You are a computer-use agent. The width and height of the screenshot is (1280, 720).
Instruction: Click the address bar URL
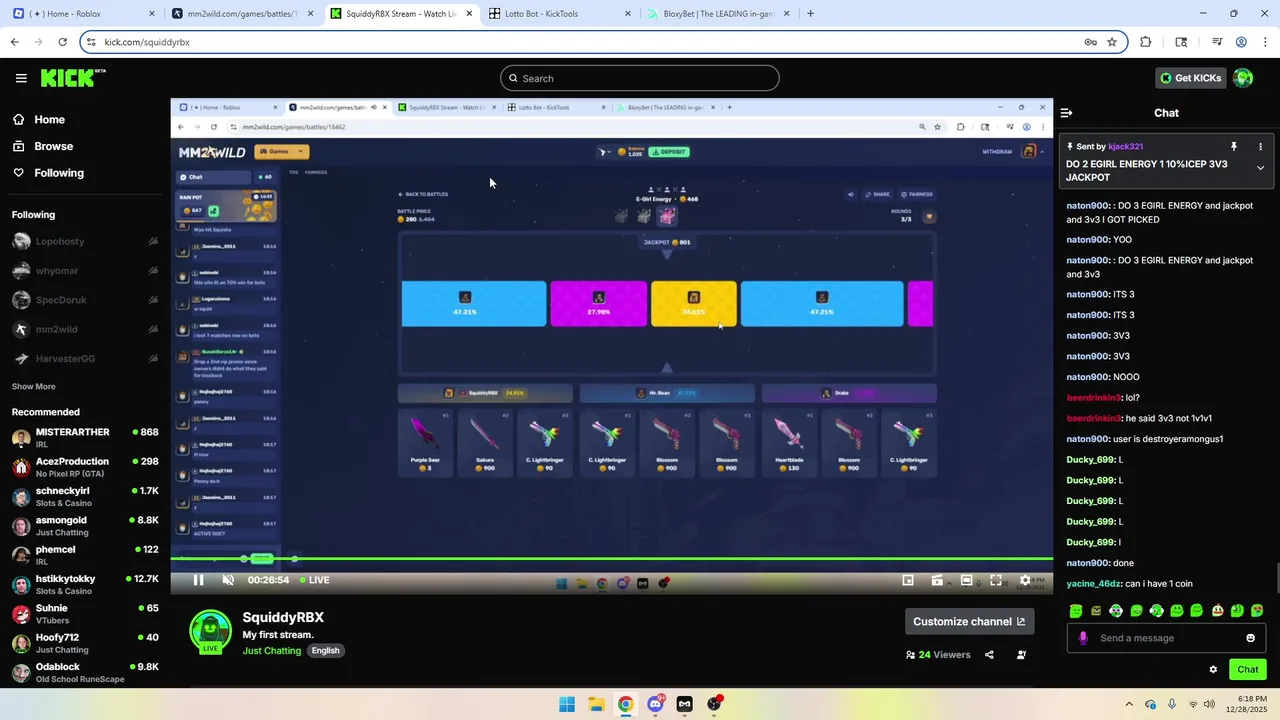tap(146, 42)
